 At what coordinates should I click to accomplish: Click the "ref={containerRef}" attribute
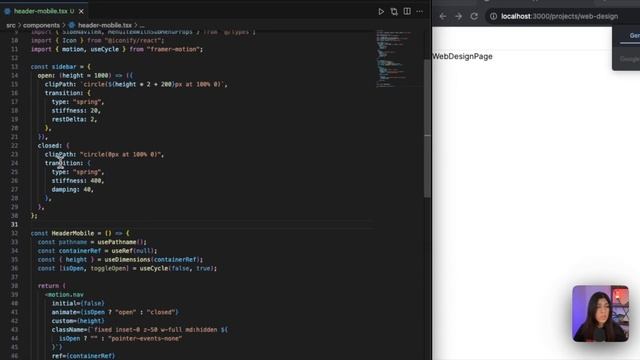tap(83, 356)
